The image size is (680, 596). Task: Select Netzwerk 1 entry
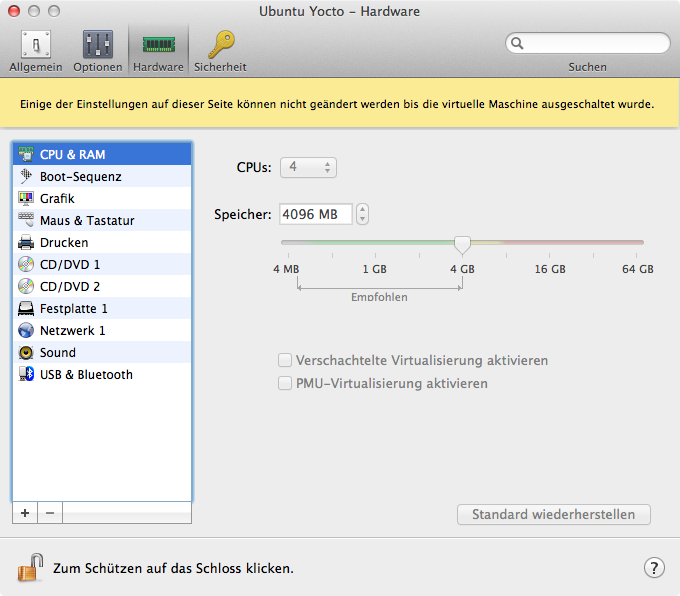point(102,331)
